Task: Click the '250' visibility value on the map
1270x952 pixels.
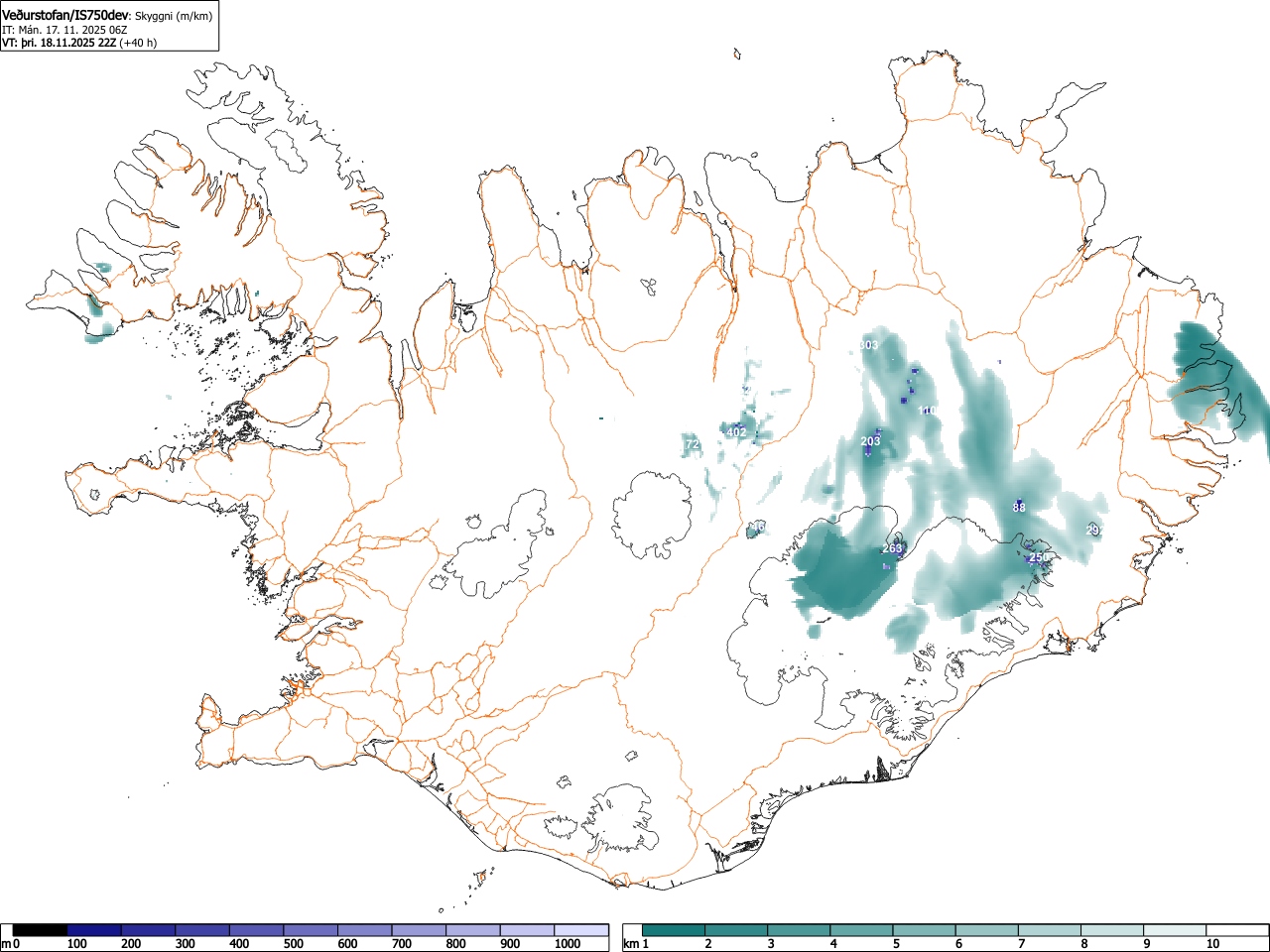Action: pyautogui.click(x=1038, y=557)
